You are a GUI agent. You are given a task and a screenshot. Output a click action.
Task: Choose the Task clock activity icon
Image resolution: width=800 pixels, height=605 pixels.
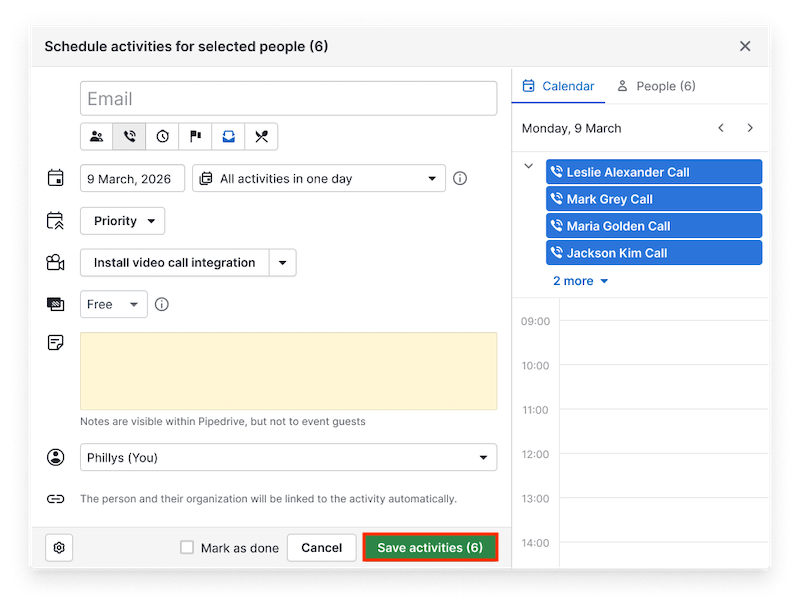(x=162, y=137)
